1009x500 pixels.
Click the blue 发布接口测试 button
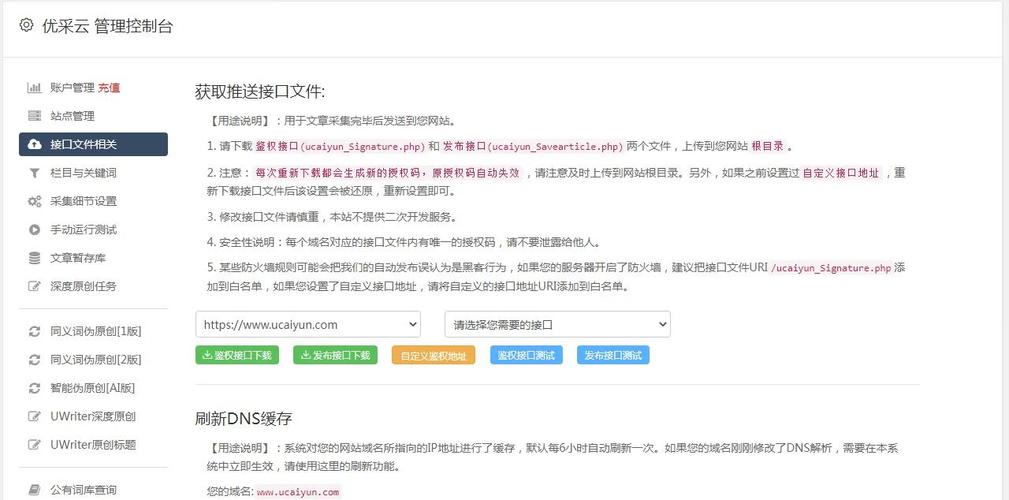pos(613,355)
